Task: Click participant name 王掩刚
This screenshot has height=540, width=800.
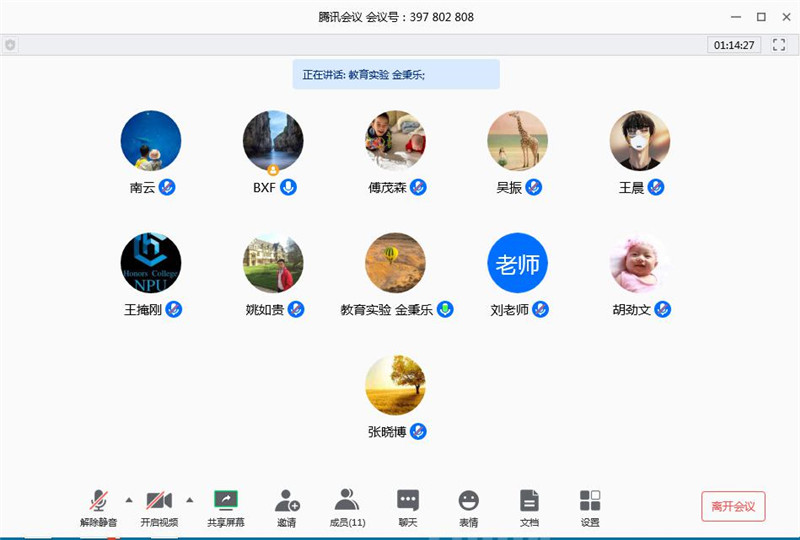Action: coord(143,310)
